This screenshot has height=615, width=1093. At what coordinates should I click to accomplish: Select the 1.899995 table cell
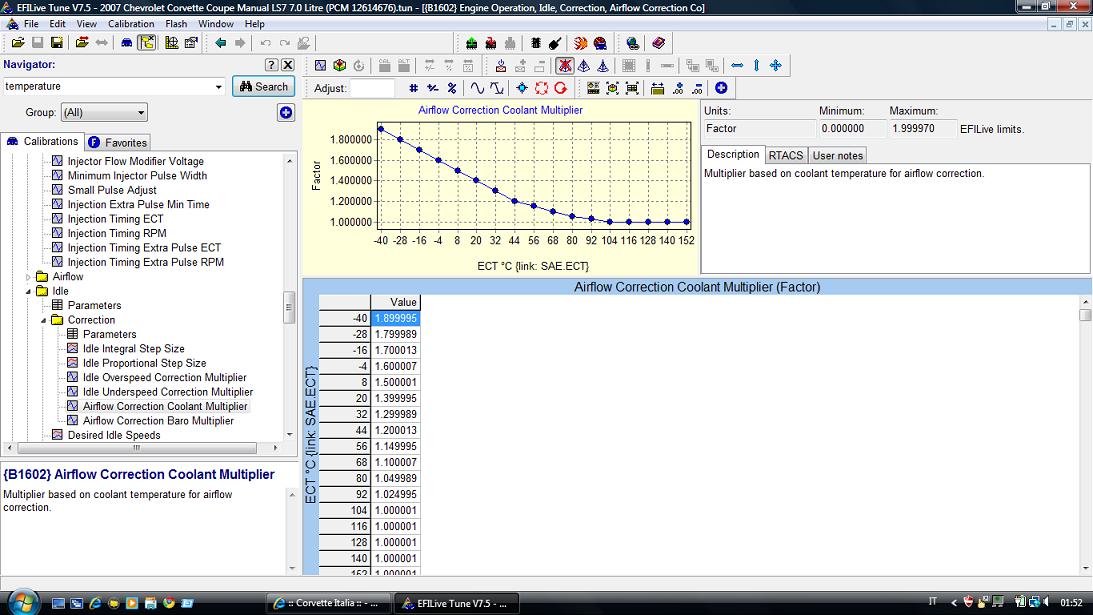395,318
